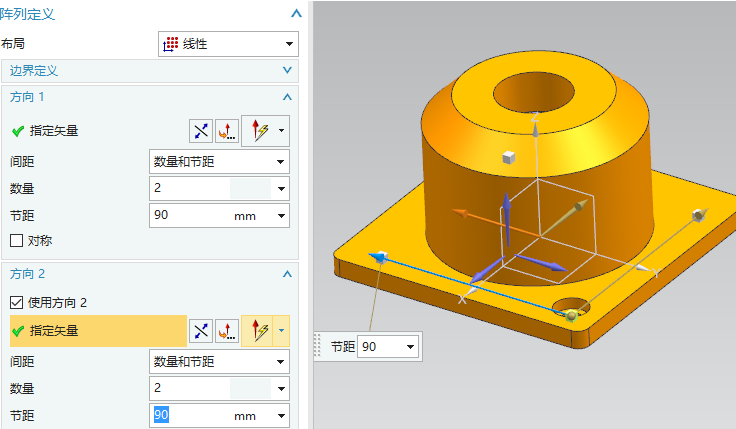The width and height of the screenshot is (736, 429).
Task: Uncheck the 使用方向 2 checkbox
Action: 16,302
